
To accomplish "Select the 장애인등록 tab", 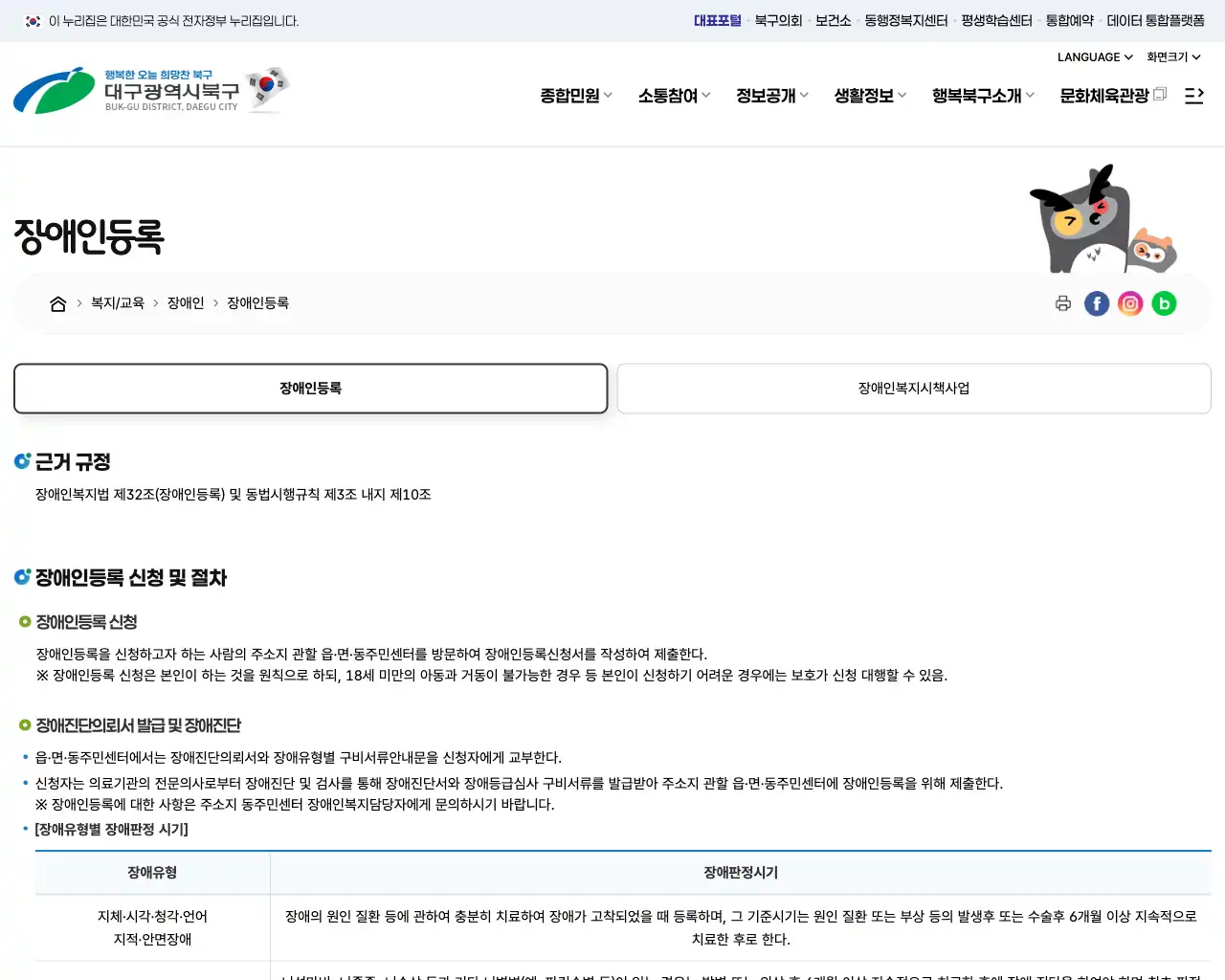I will pos(311,389).
